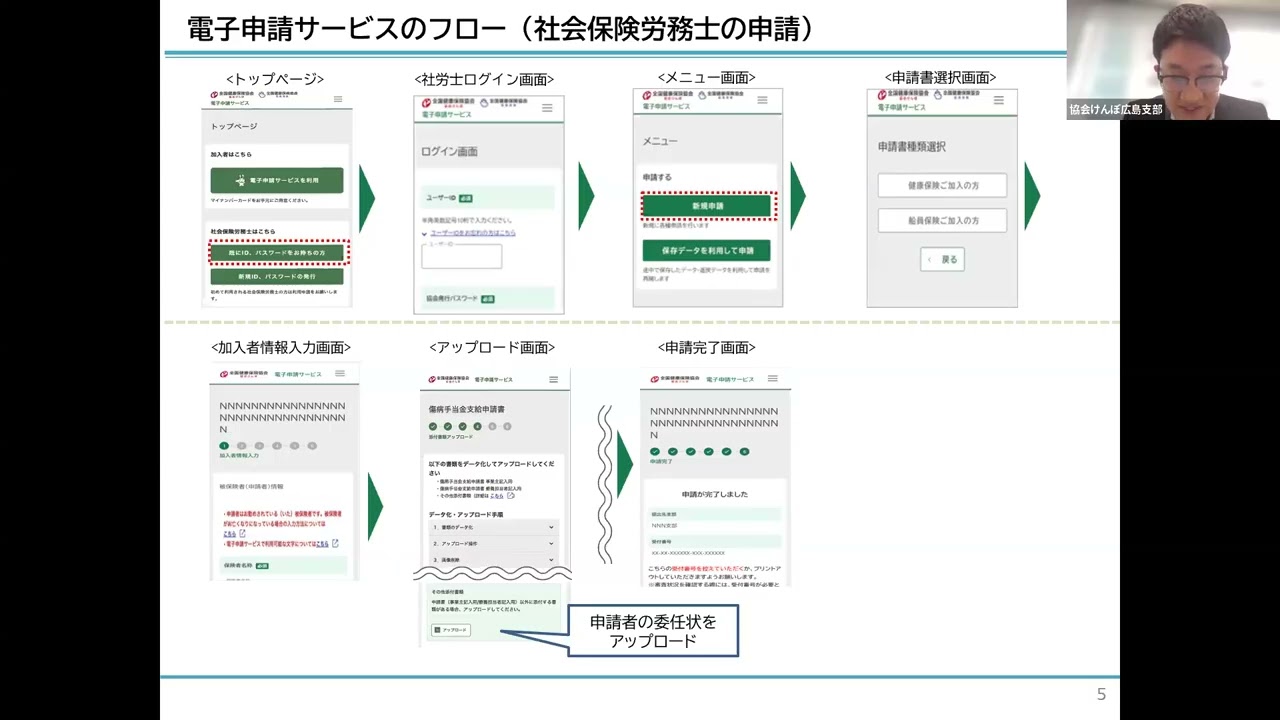Click 保存データを利用して申請 button

coord(707,250)
